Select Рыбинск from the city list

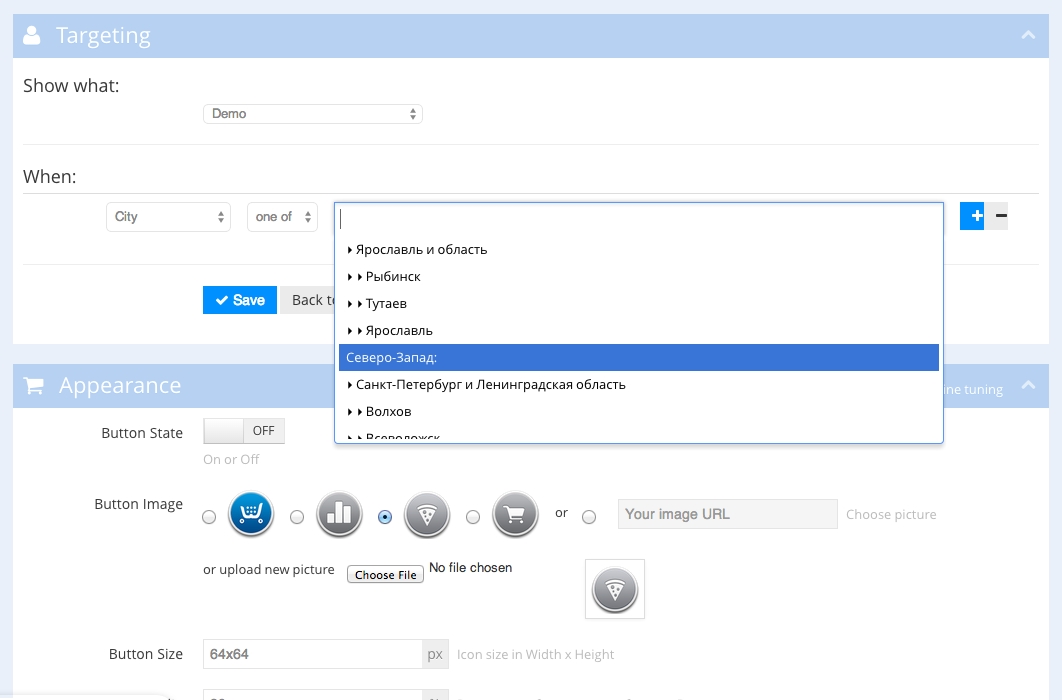tap(393, 277)
